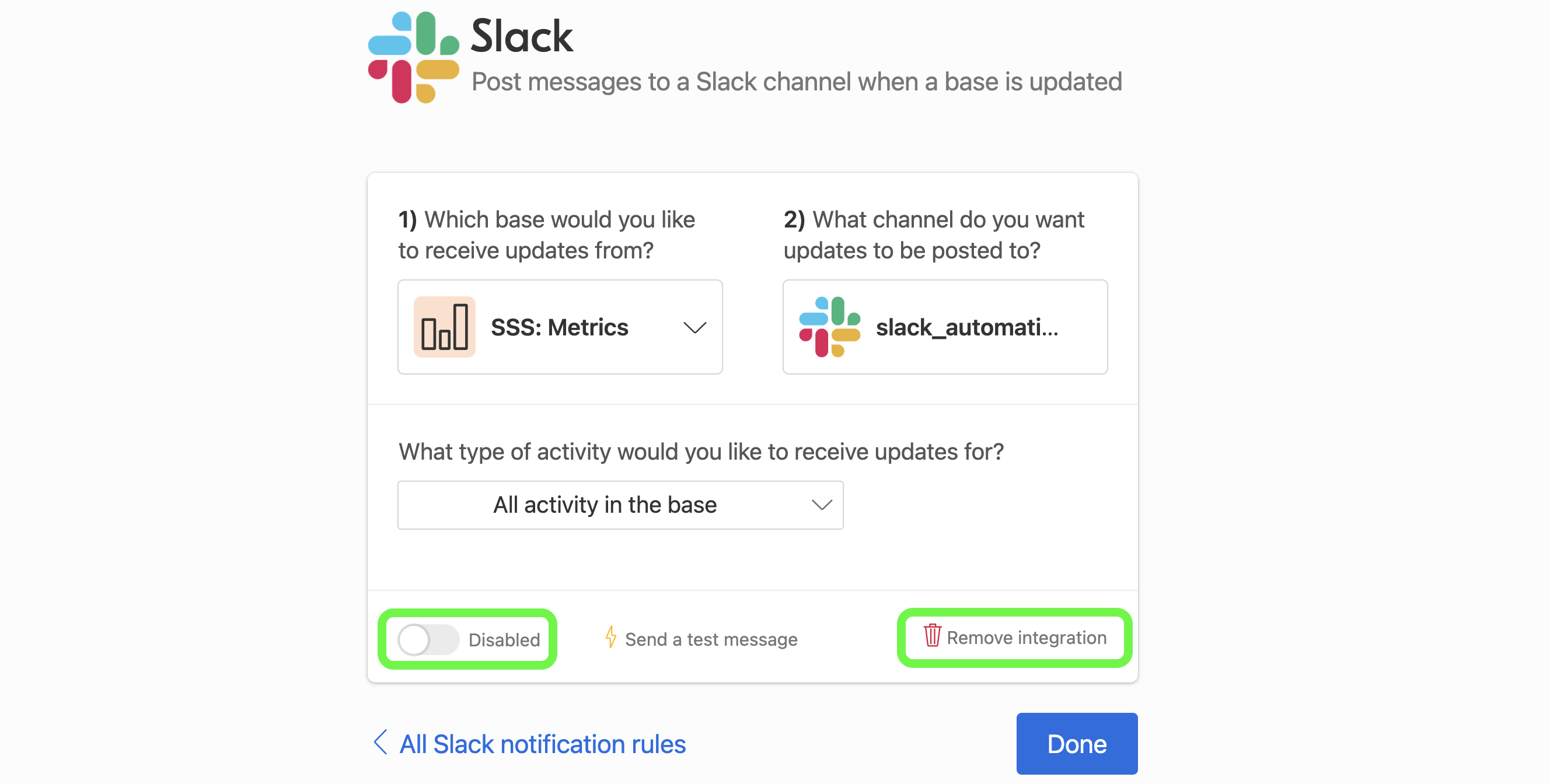Viewport: 1550px width, 784px height.
Task: Toggle the Disabled integration switch
Action: click(x=428, y=639)
